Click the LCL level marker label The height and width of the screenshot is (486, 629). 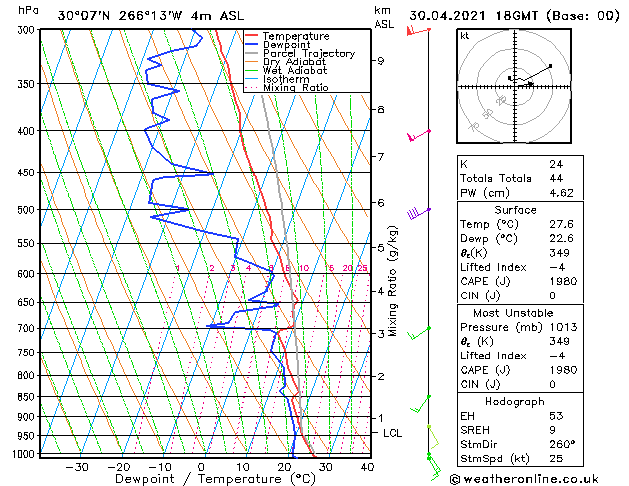(x=392, y=433)
